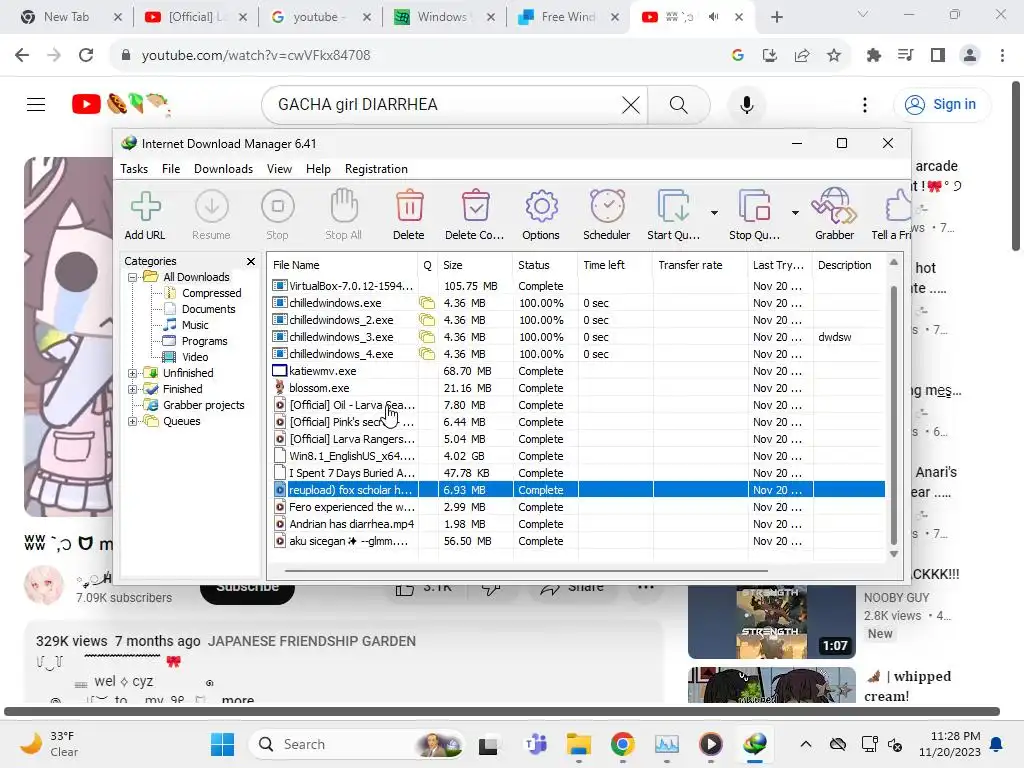1024x768 pixels.
Task: Open the Start Queue dropdown arrow
Action: point(714,213)
